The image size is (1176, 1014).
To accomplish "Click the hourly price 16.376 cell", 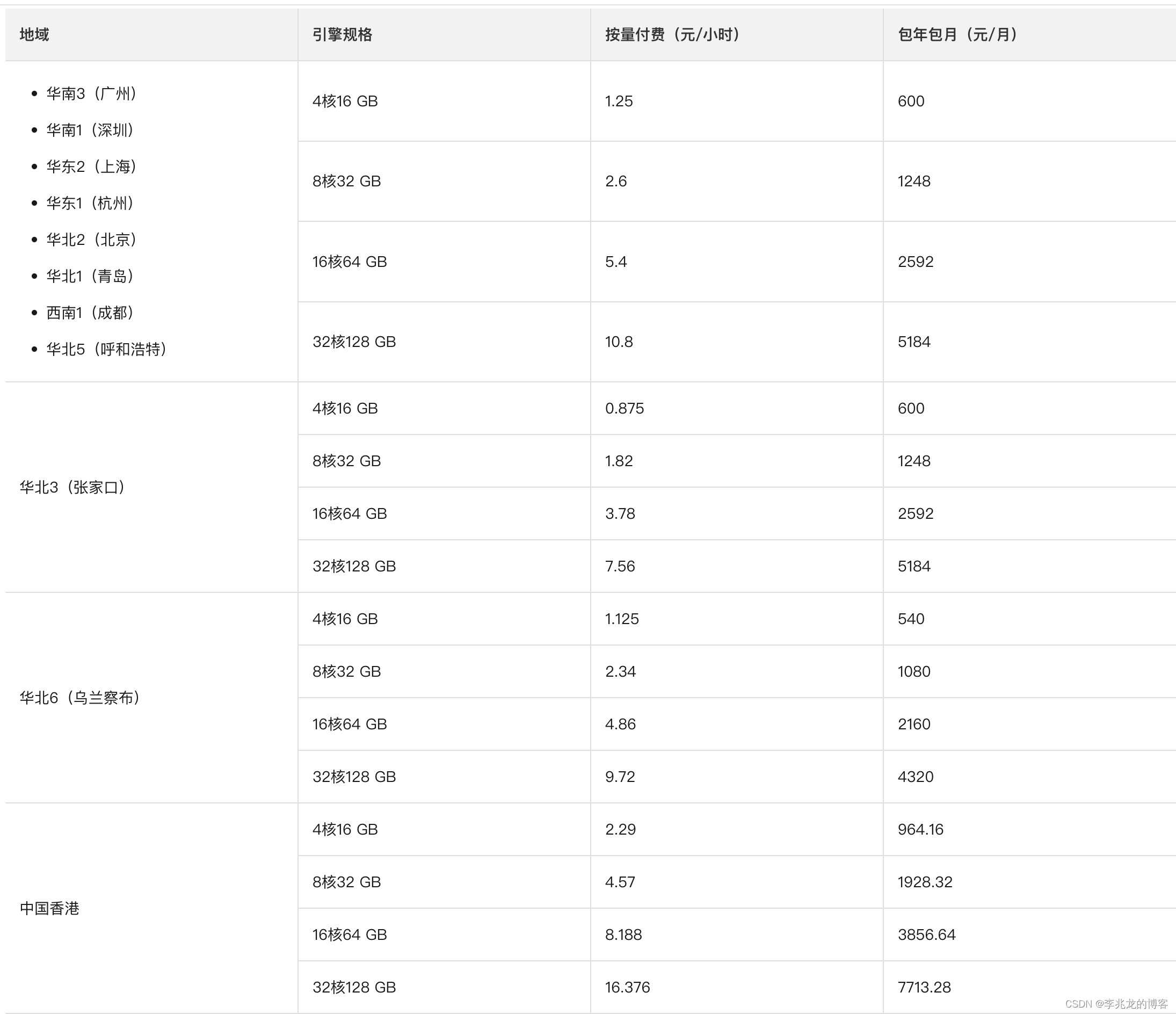I will 627,987.
